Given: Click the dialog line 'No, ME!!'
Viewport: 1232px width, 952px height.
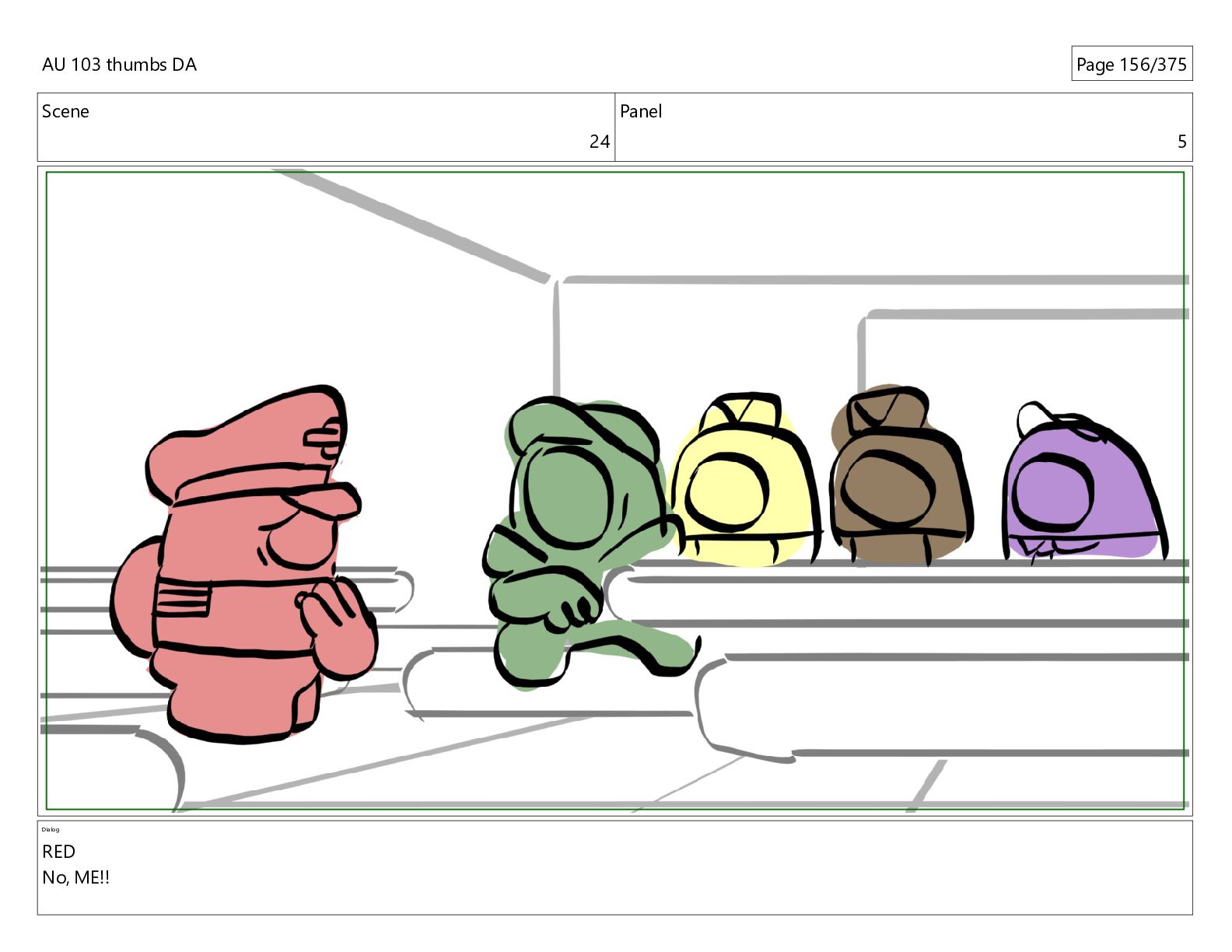Looking at the screenshot, I should 75,877.
